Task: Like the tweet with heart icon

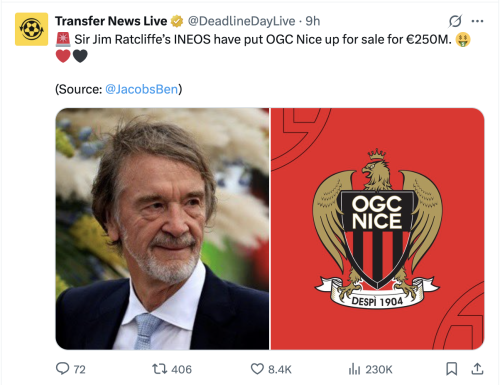Action: (257, 369)
